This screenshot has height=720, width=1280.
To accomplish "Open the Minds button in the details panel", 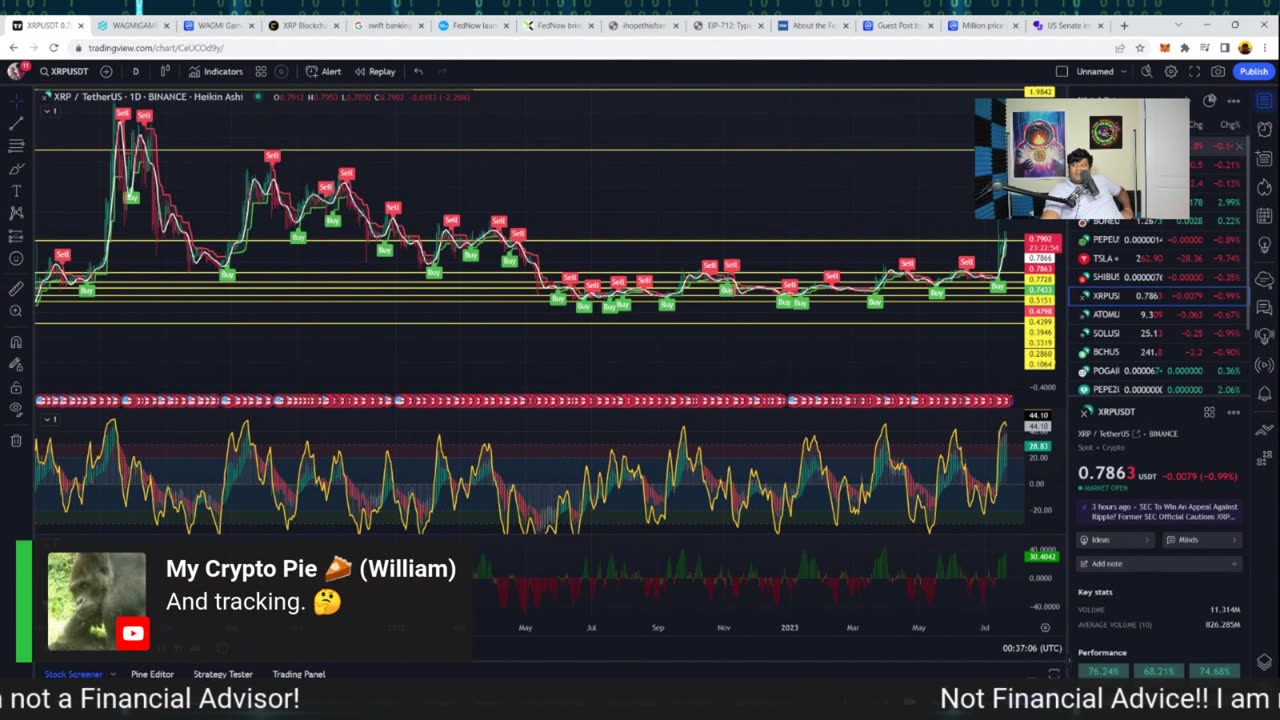I will click(x=1202, y=540).
